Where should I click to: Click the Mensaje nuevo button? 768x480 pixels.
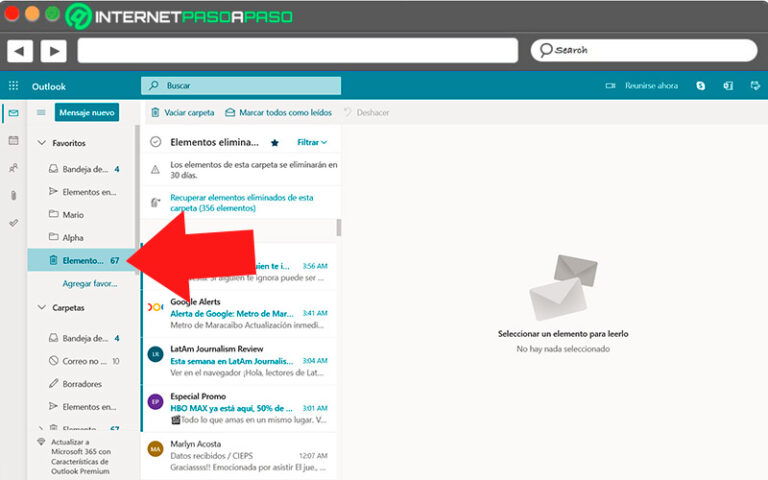(87, 113)
